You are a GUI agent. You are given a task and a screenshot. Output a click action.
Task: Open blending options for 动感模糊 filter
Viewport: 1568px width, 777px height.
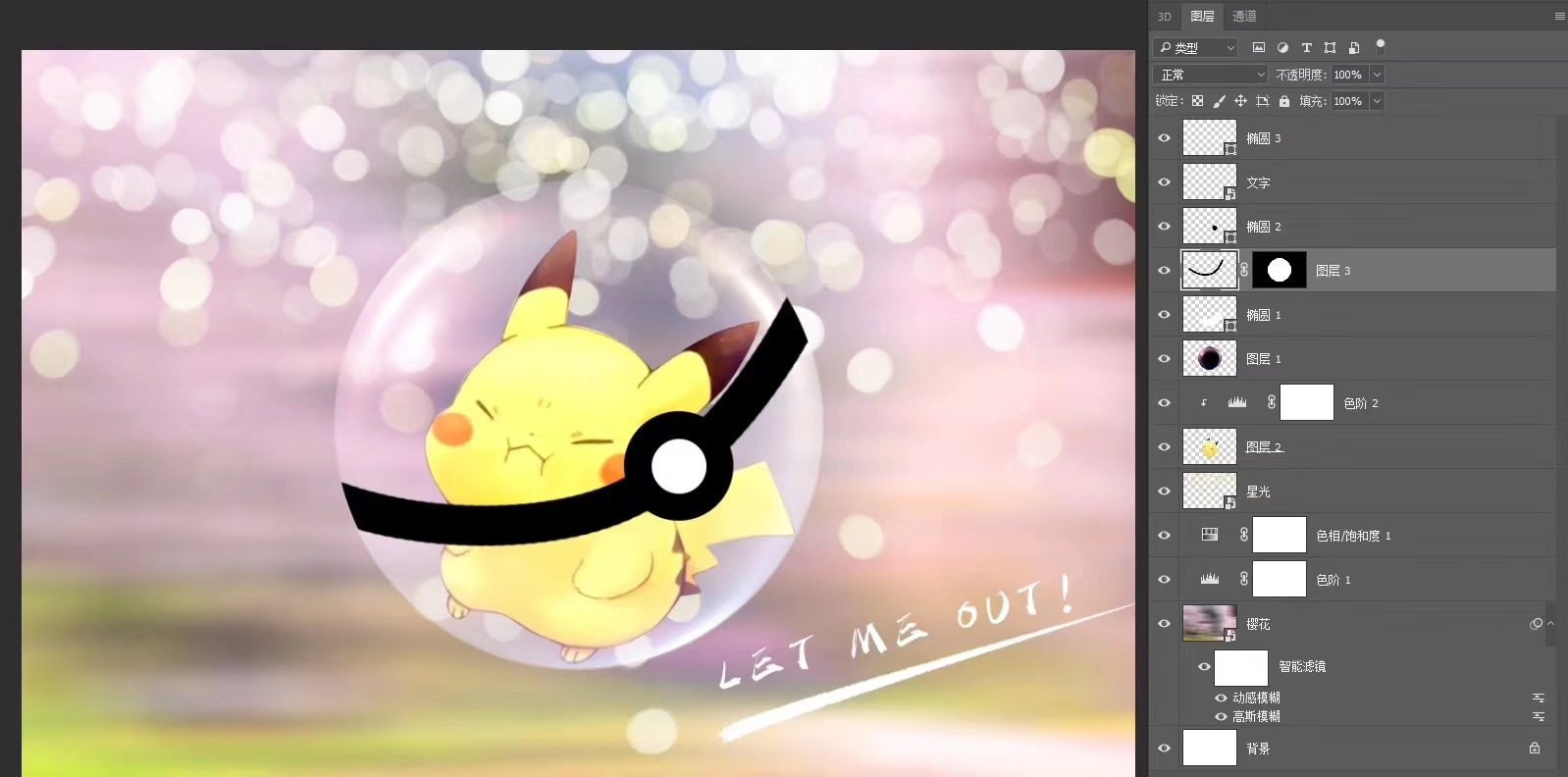tap(1538, 698)
